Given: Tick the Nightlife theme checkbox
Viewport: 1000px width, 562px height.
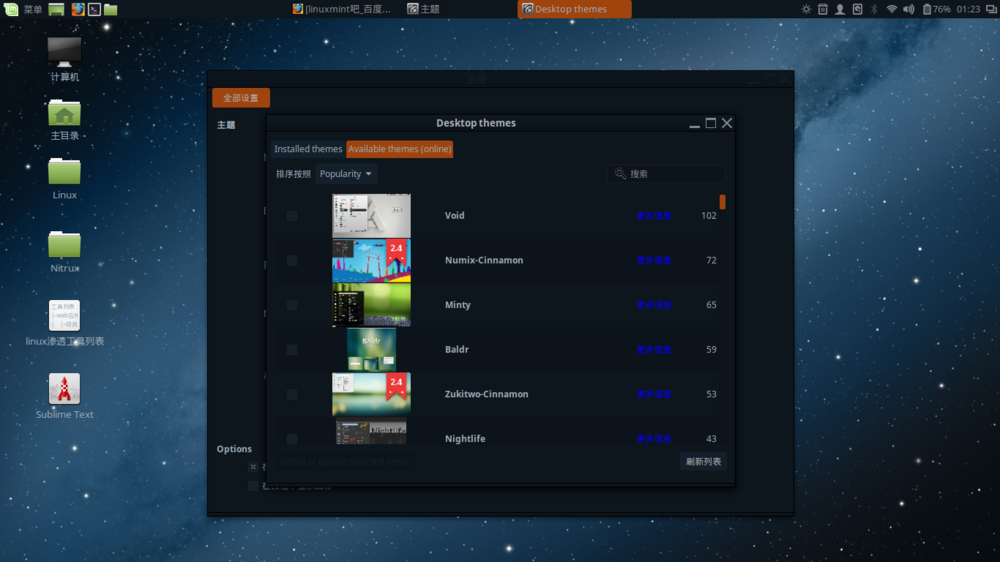Looking at the screenshot, I should 292,439.
